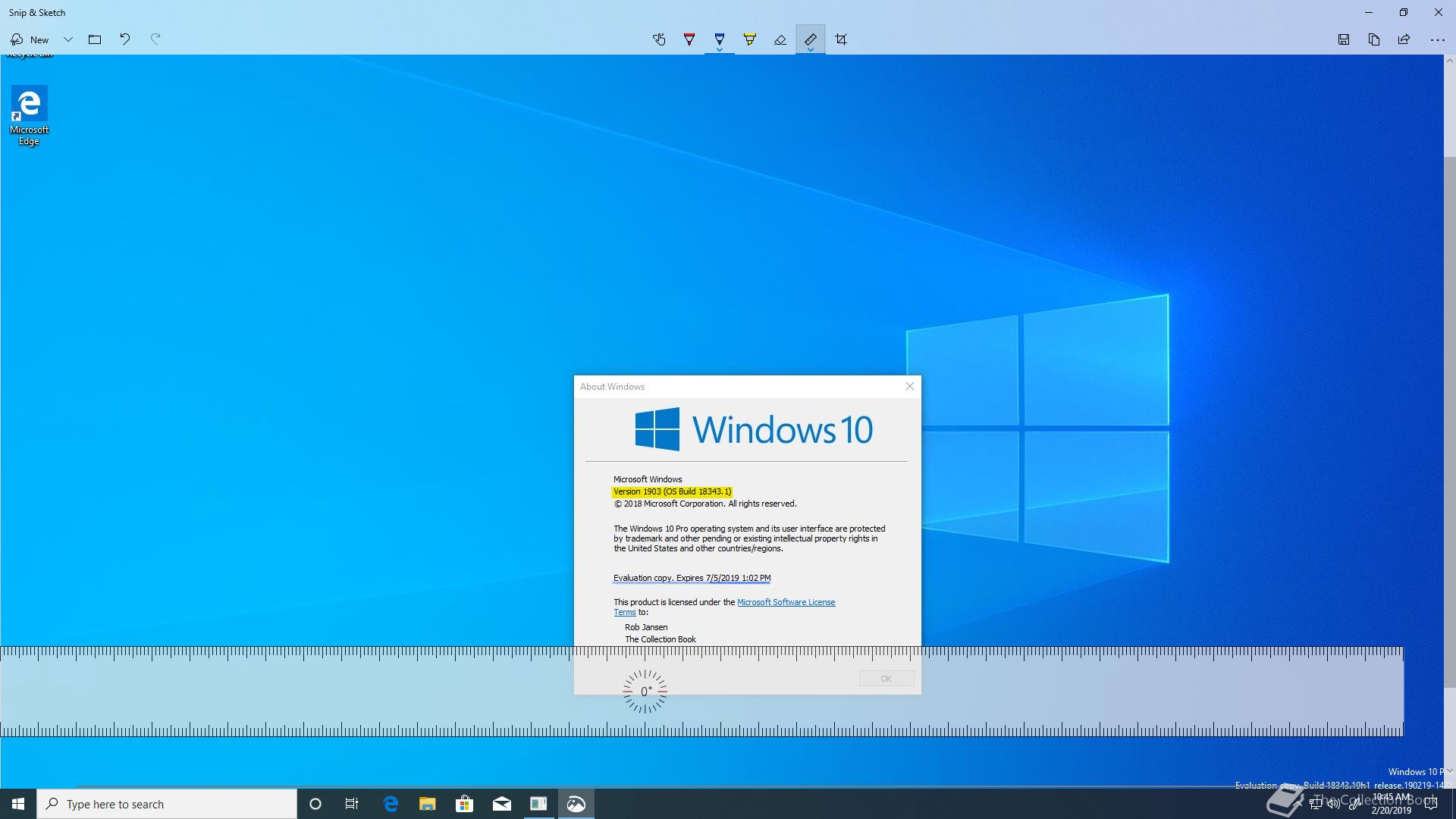Close the About Windows dialog
The height and width of the screenshot is (819, 1456).
910,386
